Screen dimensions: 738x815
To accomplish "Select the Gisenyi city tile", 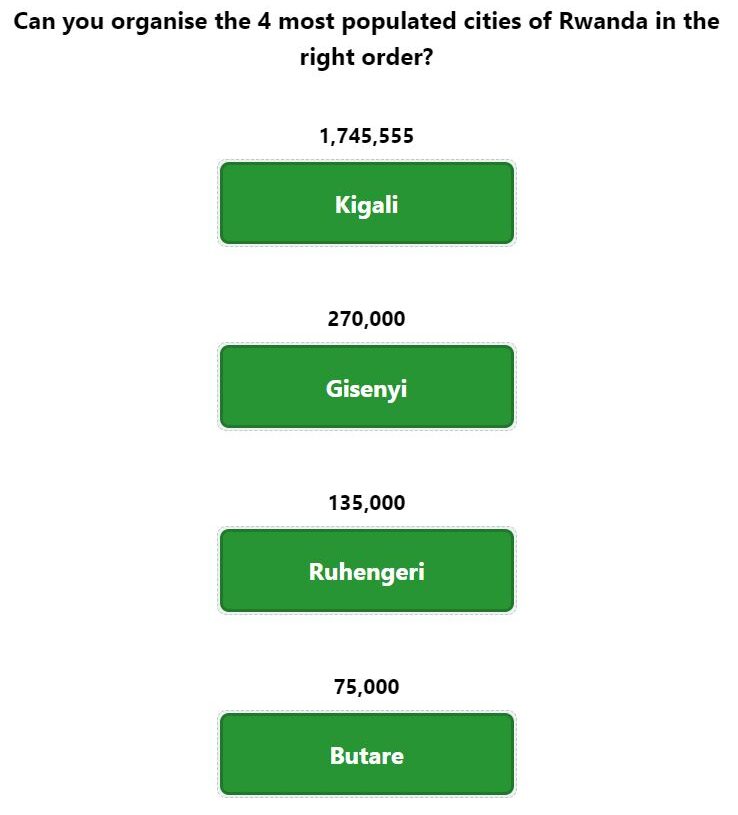I will click(367, 387).
